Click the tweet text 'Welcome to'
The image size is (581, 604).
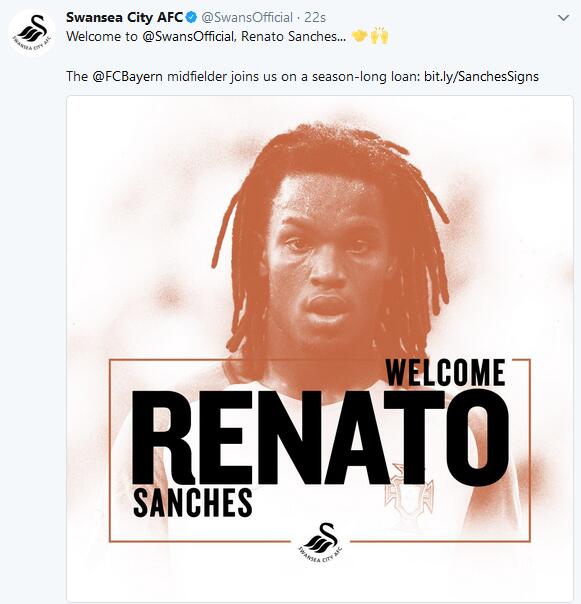[102, 37]
